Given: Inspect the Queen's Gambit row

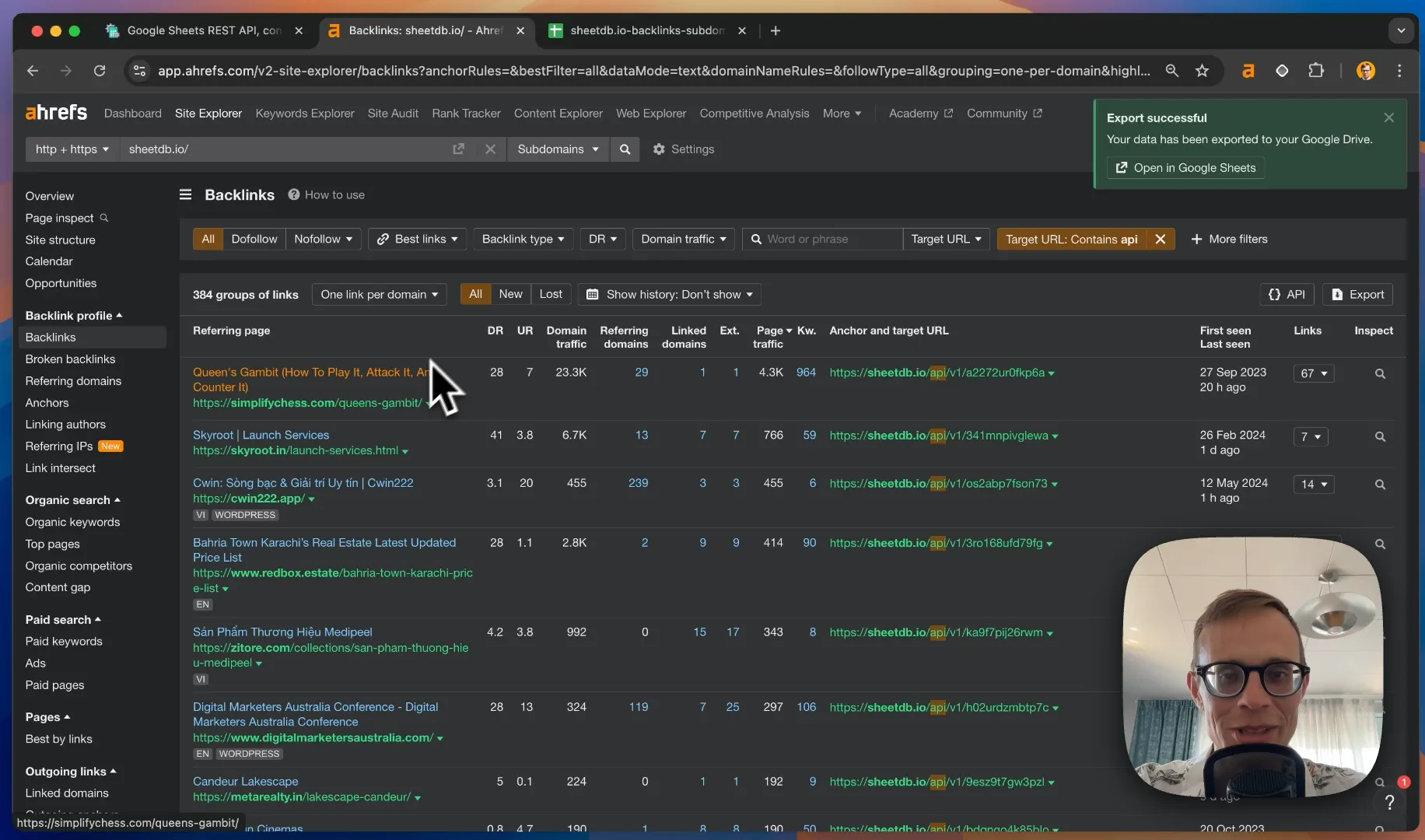Looking at the screenshot, I should (1380, 373).
